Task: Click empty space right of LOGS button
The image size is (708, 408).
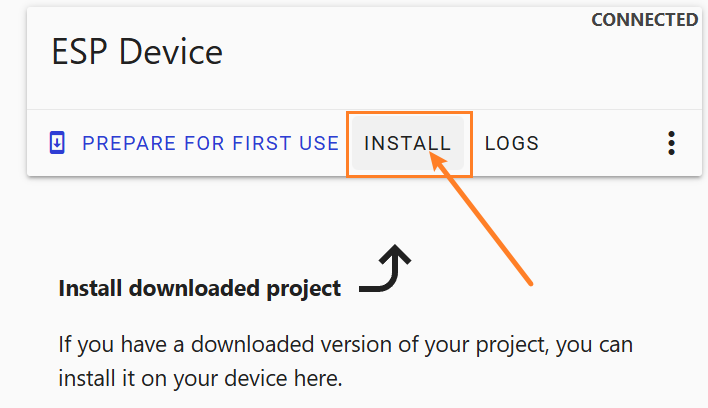Action: click(600, 143)
